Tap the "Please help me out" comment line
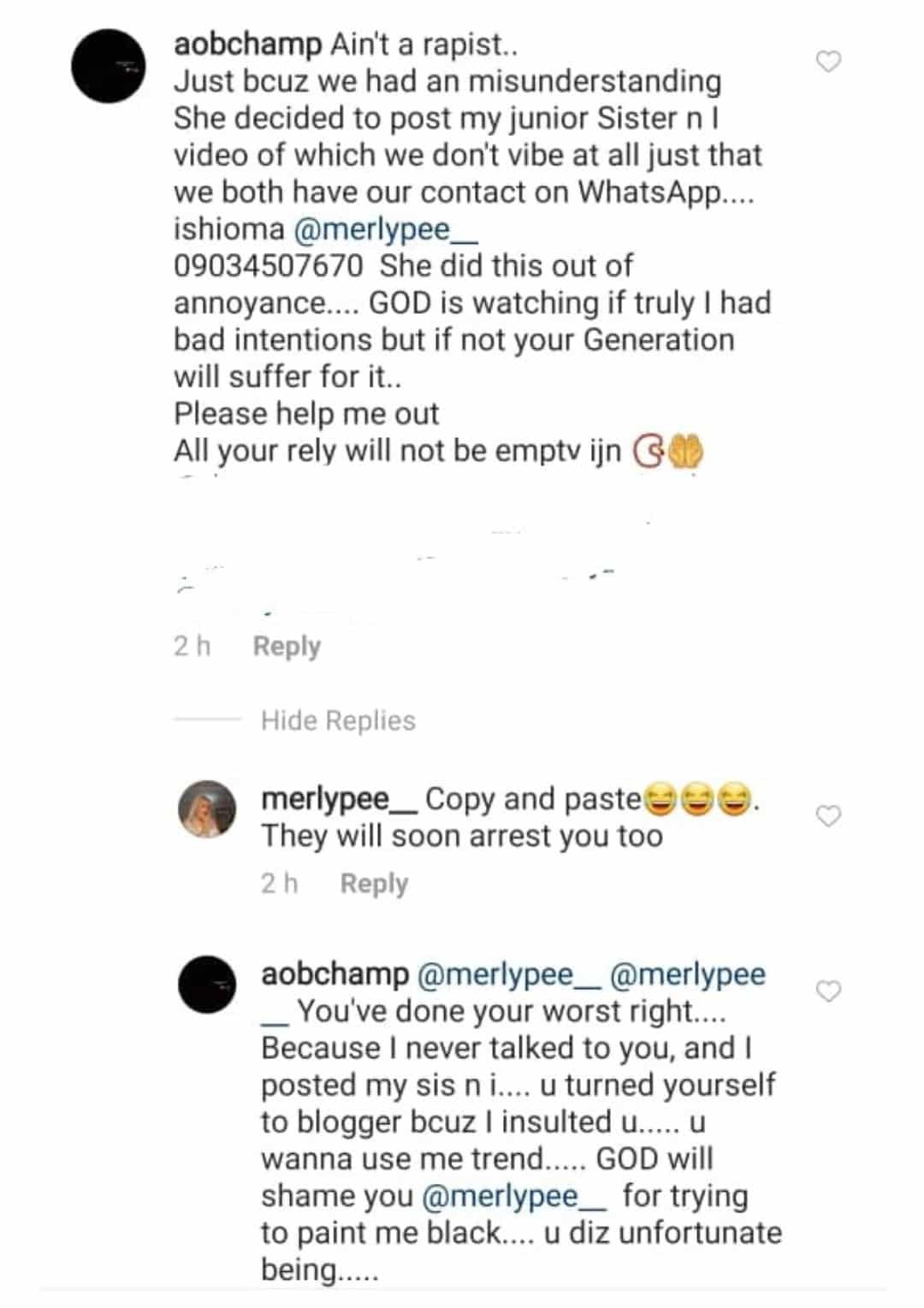This screenshot has height=1308, width=924. pyautogui.click(x=306, y=414)
